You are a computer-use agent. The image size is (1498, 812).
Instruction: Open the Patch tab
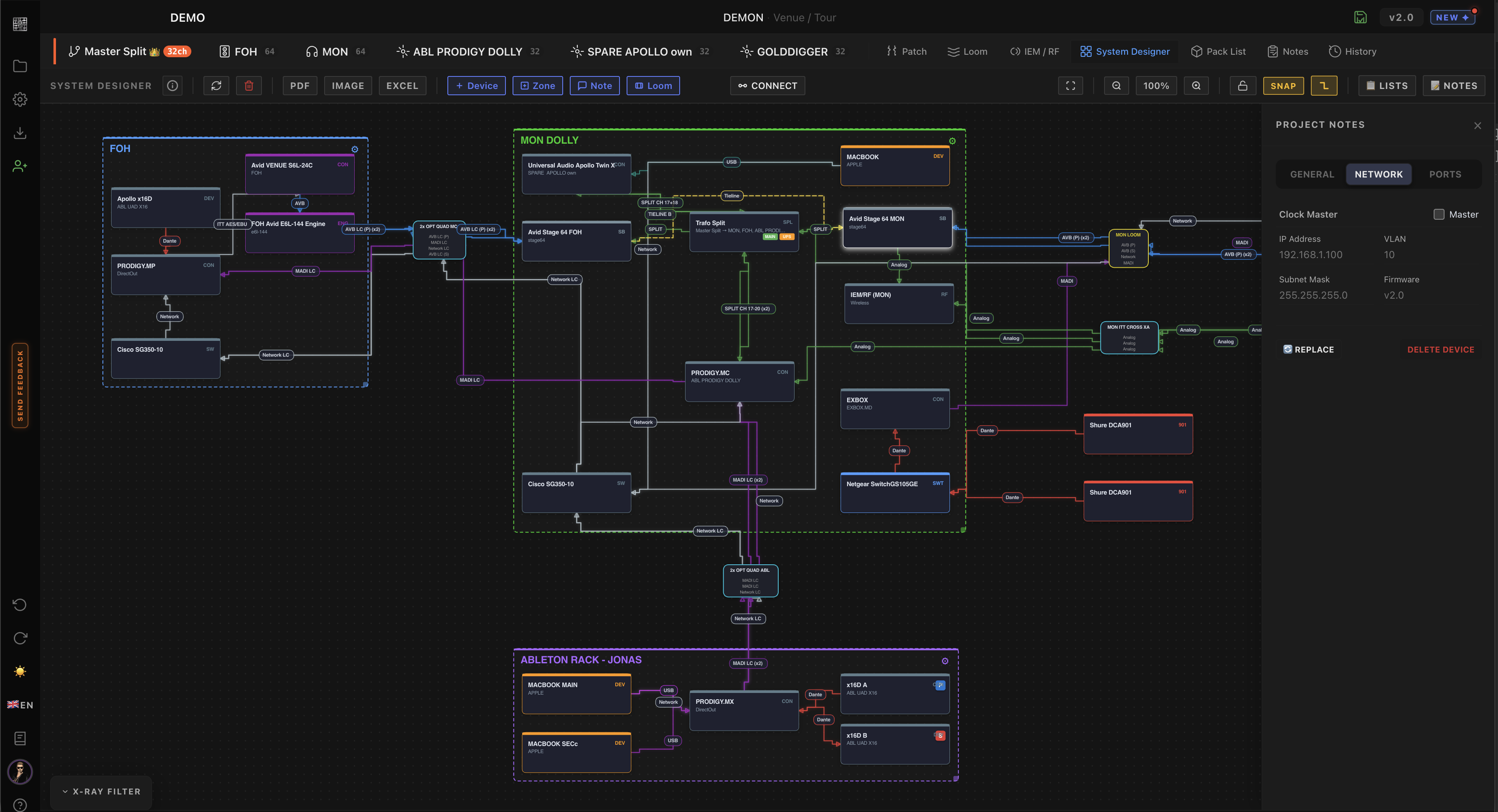pos(906,51)
